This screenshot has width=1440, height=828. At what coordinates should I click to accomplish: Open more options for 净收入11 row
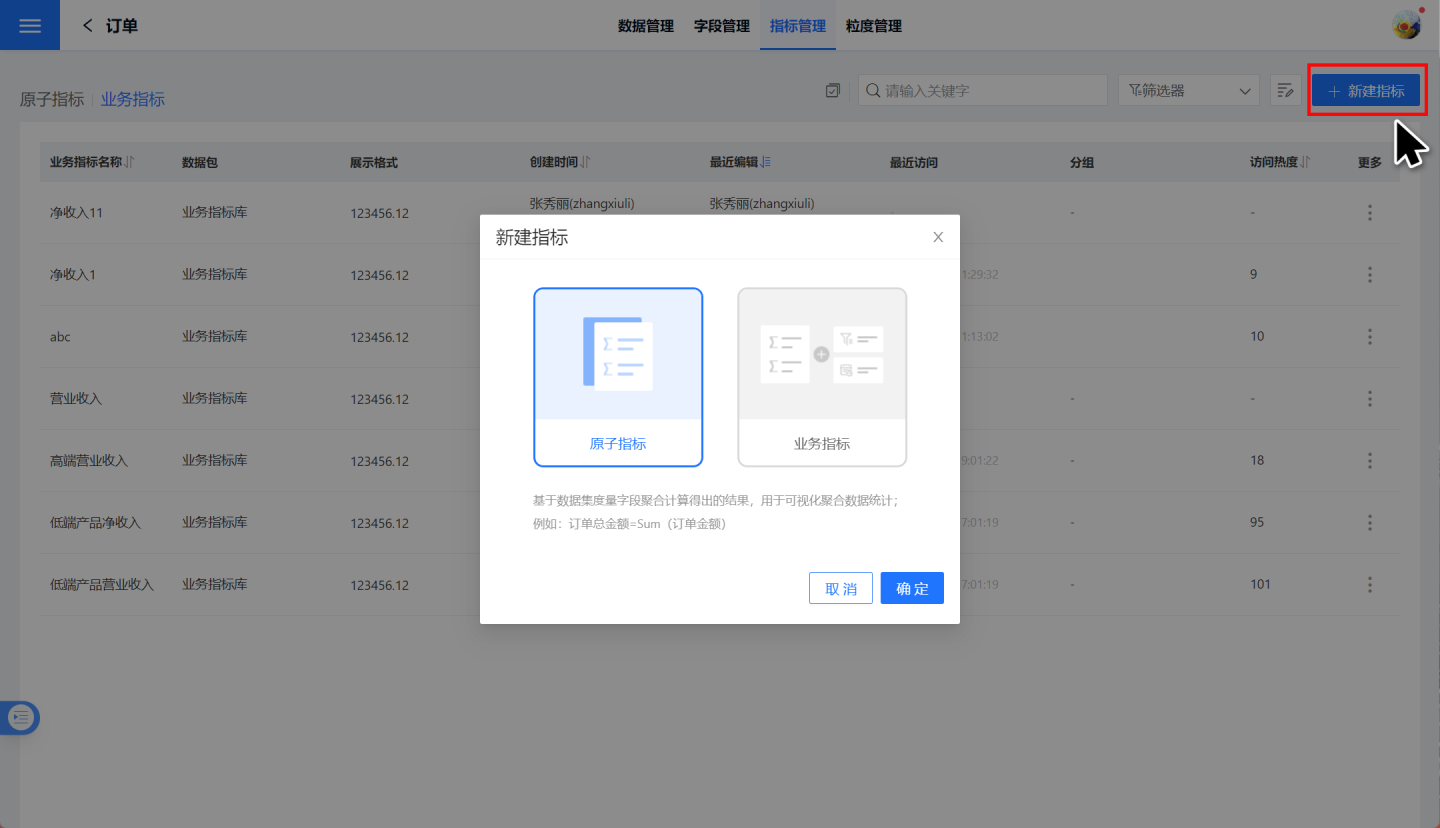click(x=1369, y=213)
